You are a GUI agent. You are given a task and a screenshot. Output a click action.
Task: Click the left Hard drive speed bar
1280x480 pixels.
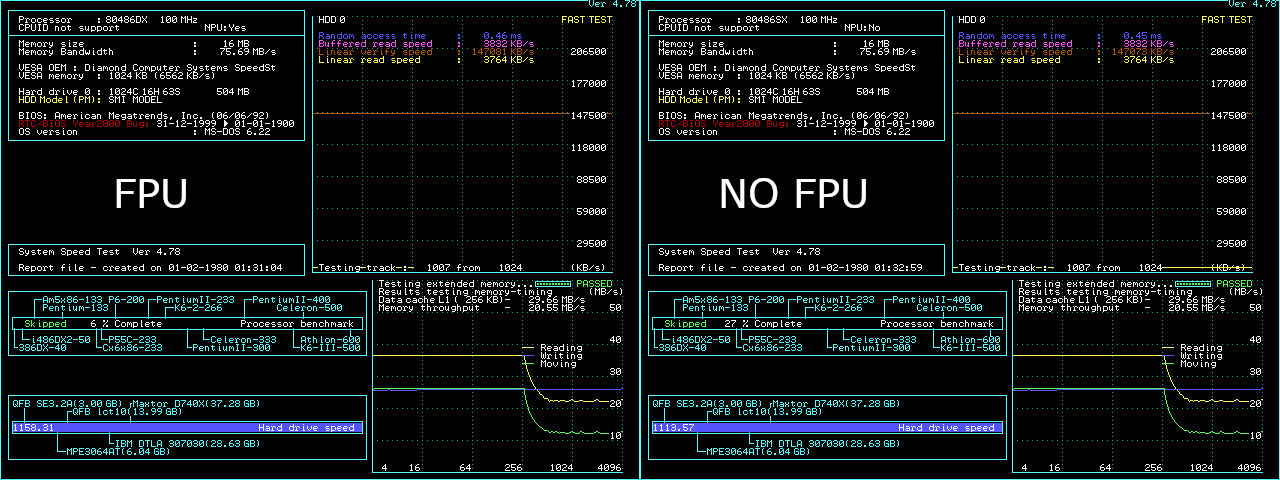coord(186,427)
